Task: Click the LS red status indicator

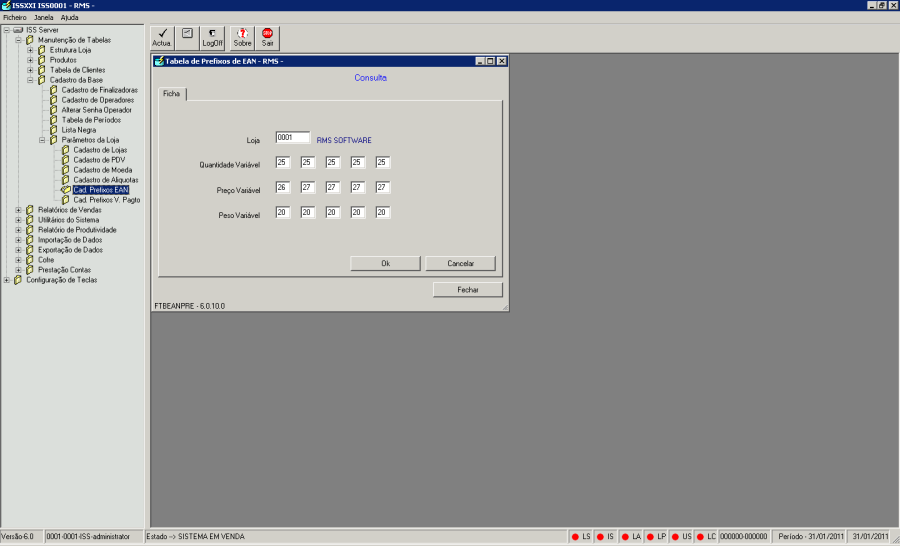Action: coord(575,537)
